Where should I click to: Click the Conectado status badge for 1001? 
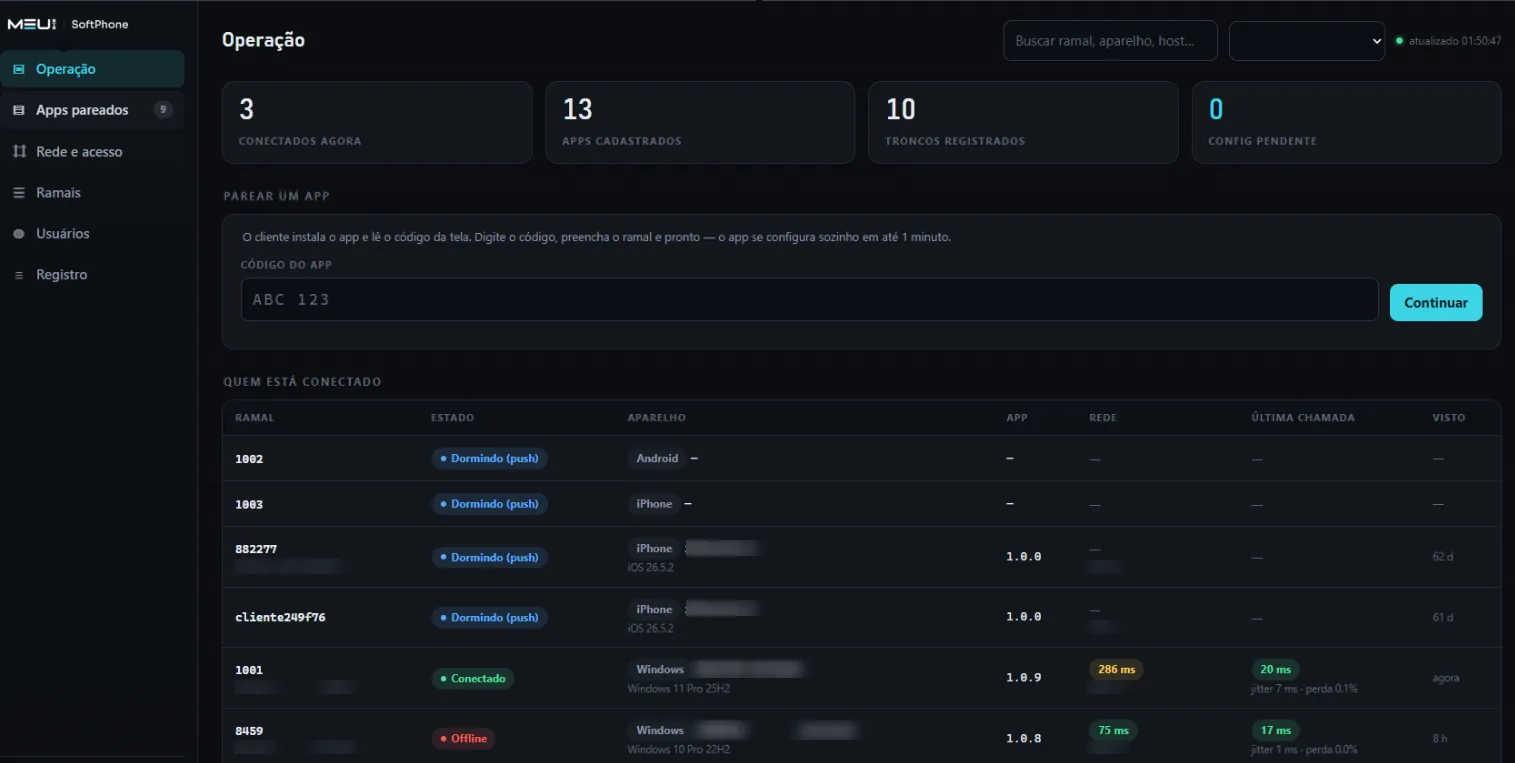coord(472,678)
